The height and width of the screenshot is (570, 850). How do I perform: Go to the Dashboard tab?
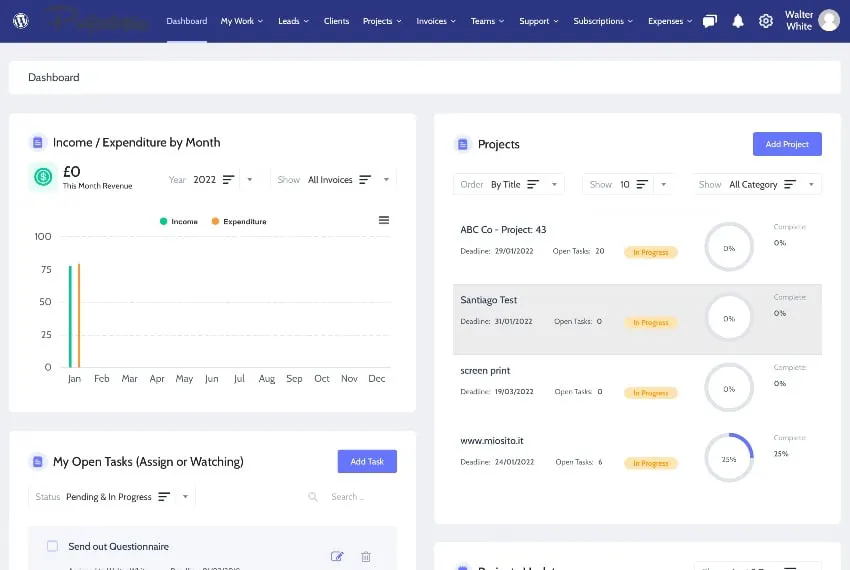click(x=186, y=21)
